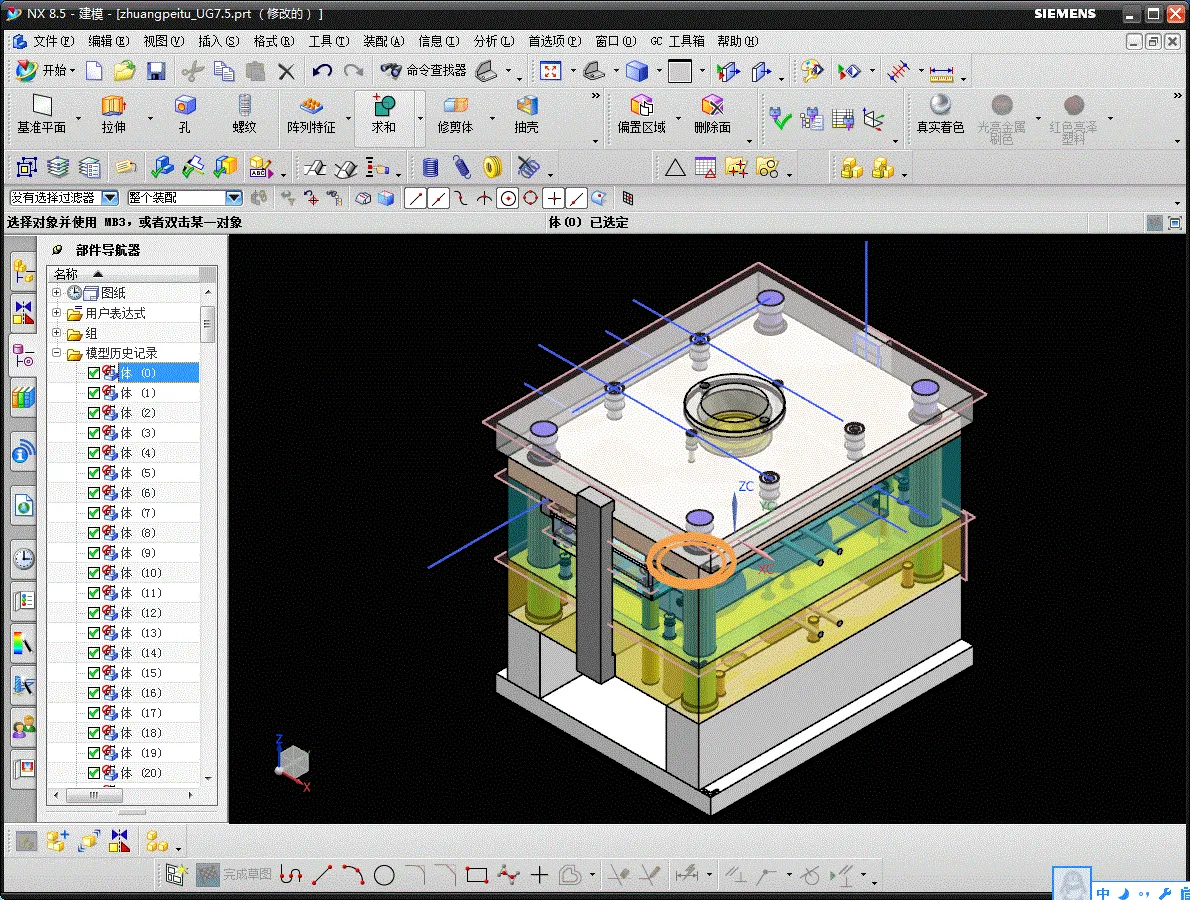Click the 名称 column header

tap(123, 274)
